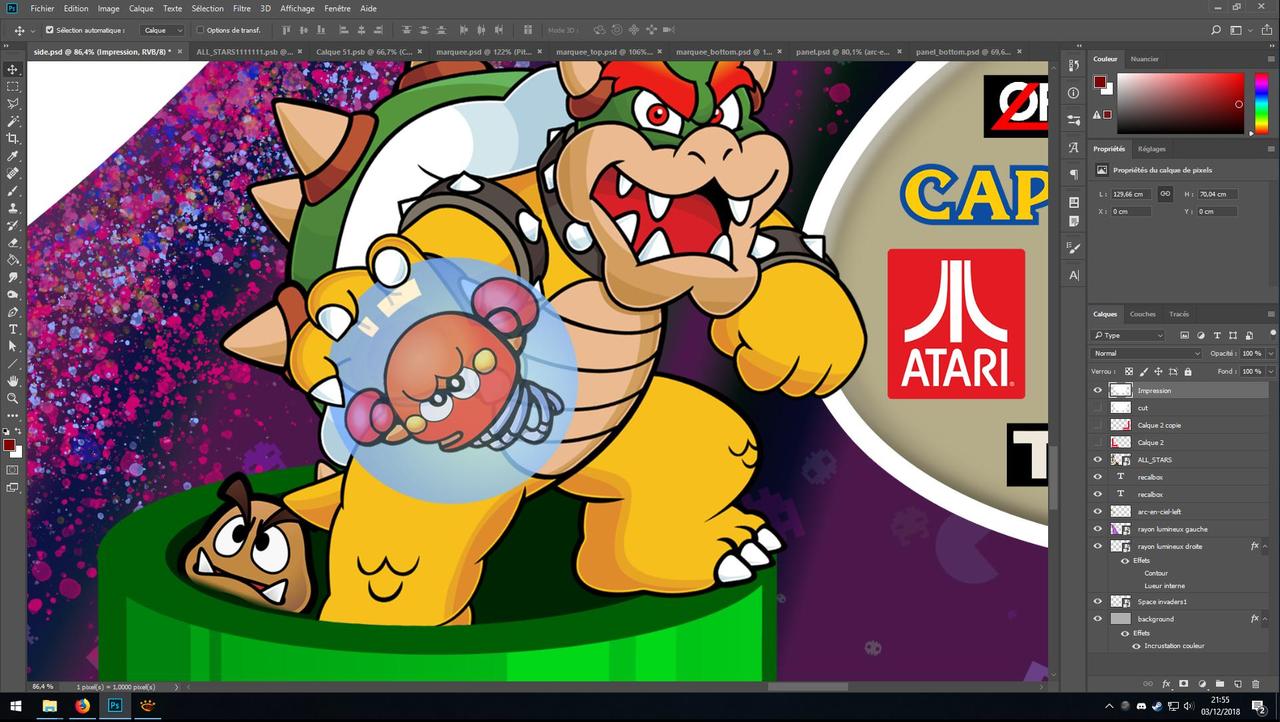The image size is (1280, 722).
Task: Select the Hand tool
Action: tap(13, 381)
